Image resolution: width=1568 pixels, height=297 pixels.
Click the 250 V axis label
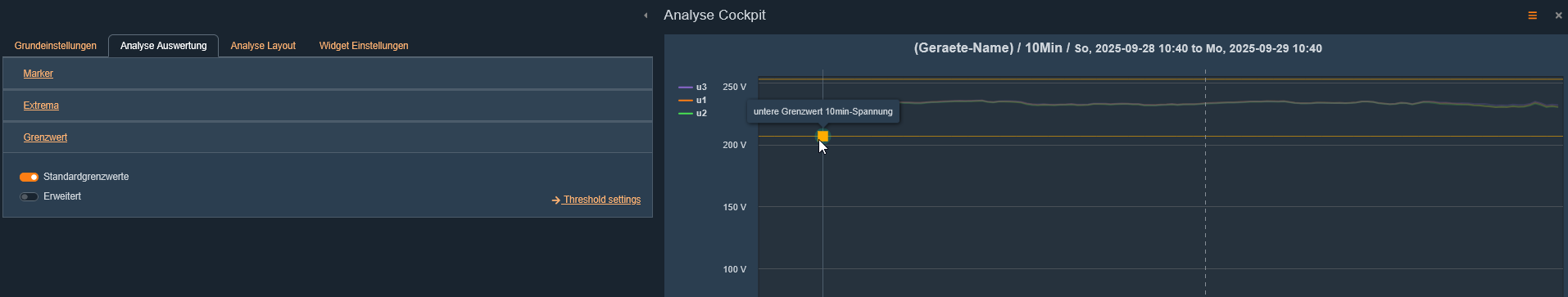(734, 87)
